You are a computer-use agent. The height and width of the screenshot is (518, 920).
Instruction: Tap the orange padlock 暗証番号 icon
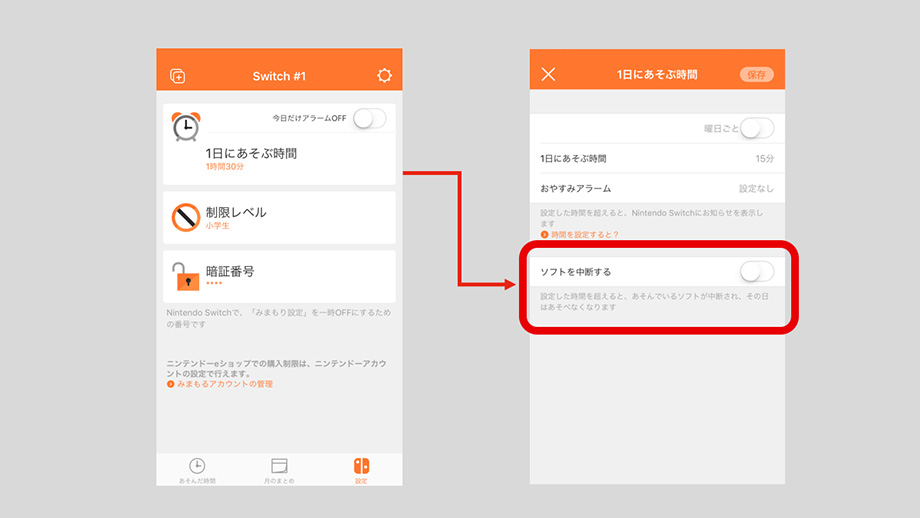pos(186,276)
